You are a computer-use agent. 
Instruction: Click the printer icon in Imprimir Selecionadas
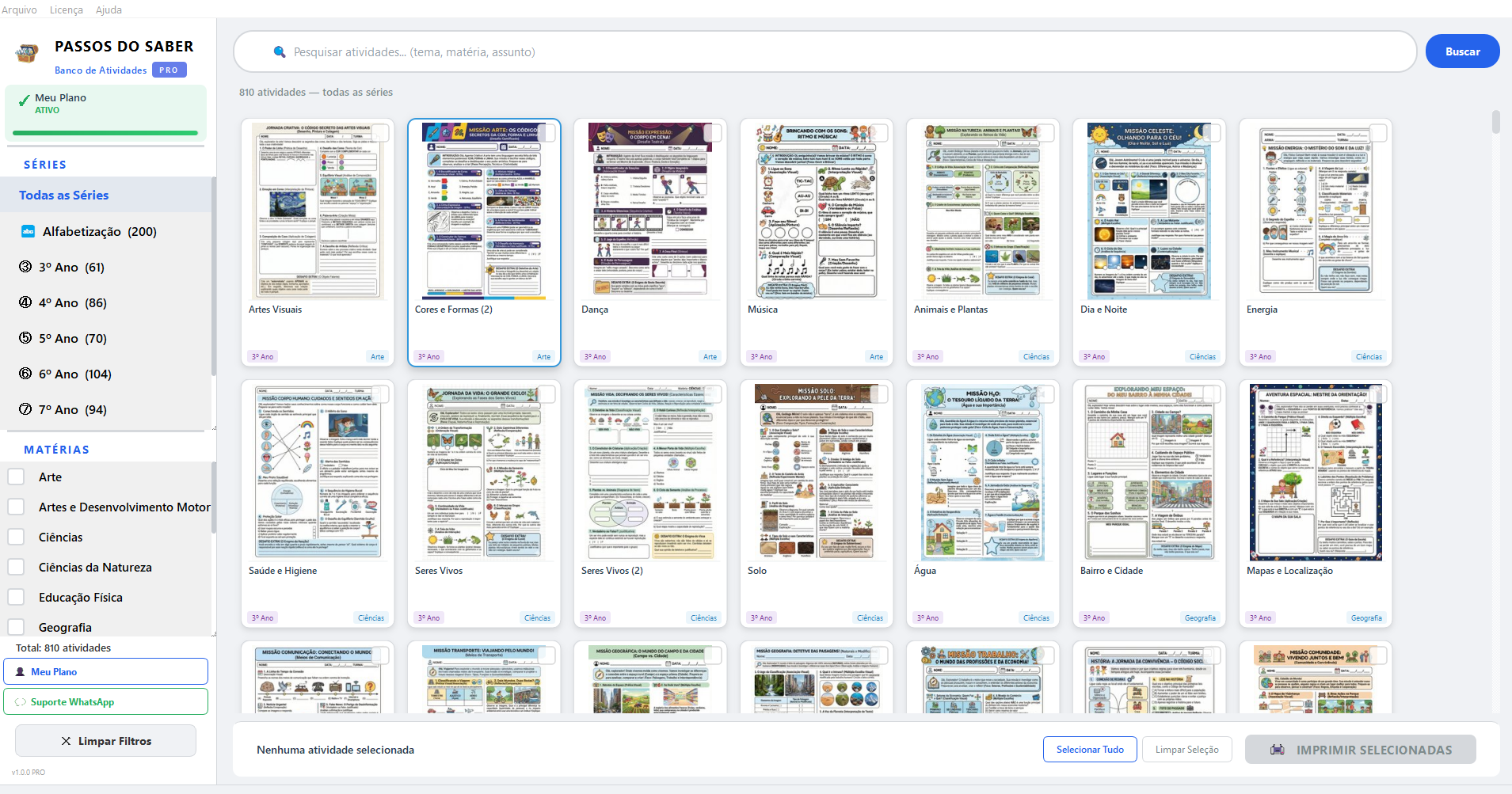coord(1277,750)
